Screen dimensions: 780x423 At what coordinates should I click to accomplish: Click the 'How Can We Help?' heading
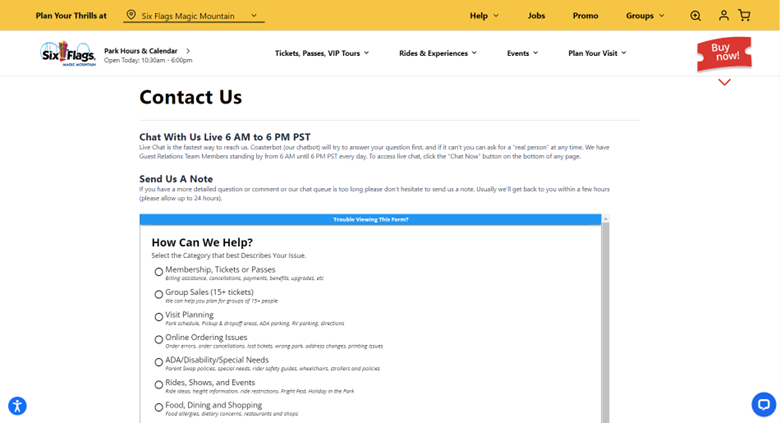coord(202,242)
